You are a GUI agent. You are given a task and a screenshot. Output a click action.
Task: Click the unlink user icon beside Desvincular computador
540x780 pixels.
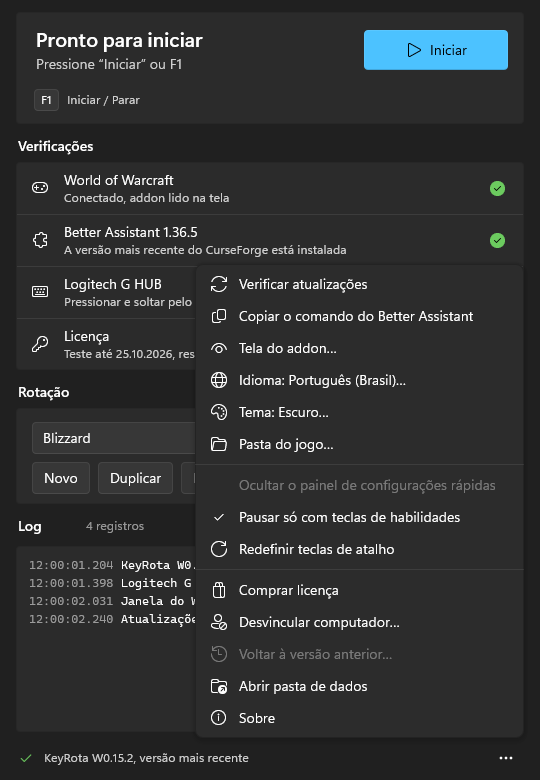pos(219,622)
